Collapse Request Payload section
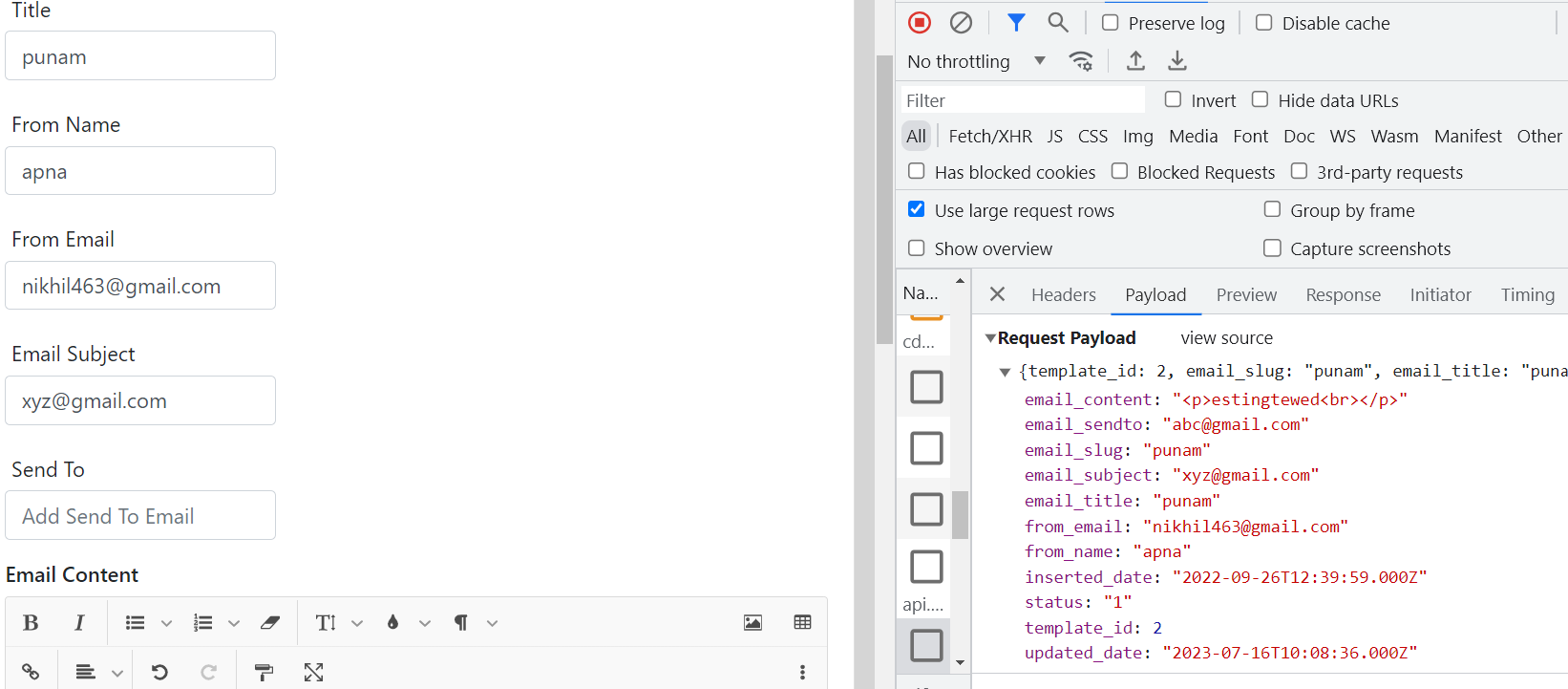1568x689 pixels. click(x=990, y=338)
